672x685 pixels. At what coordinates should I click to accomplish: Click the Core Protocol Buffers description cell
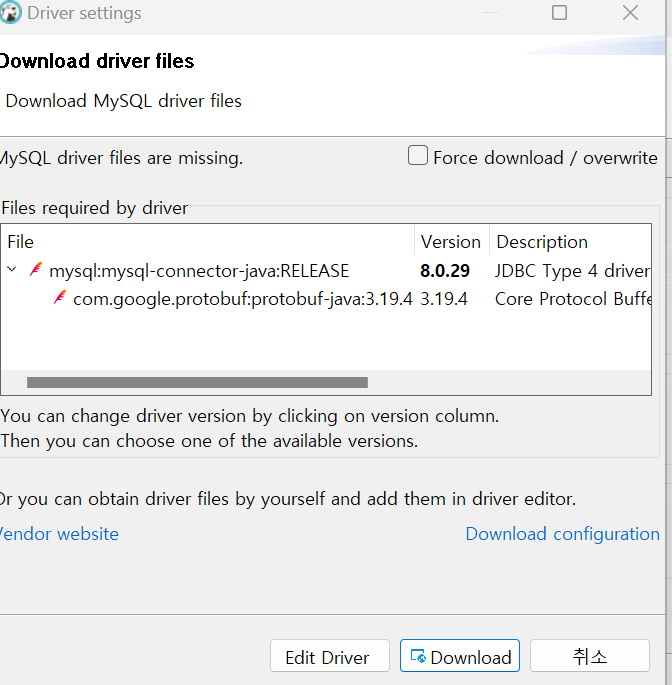click(573, 299)
